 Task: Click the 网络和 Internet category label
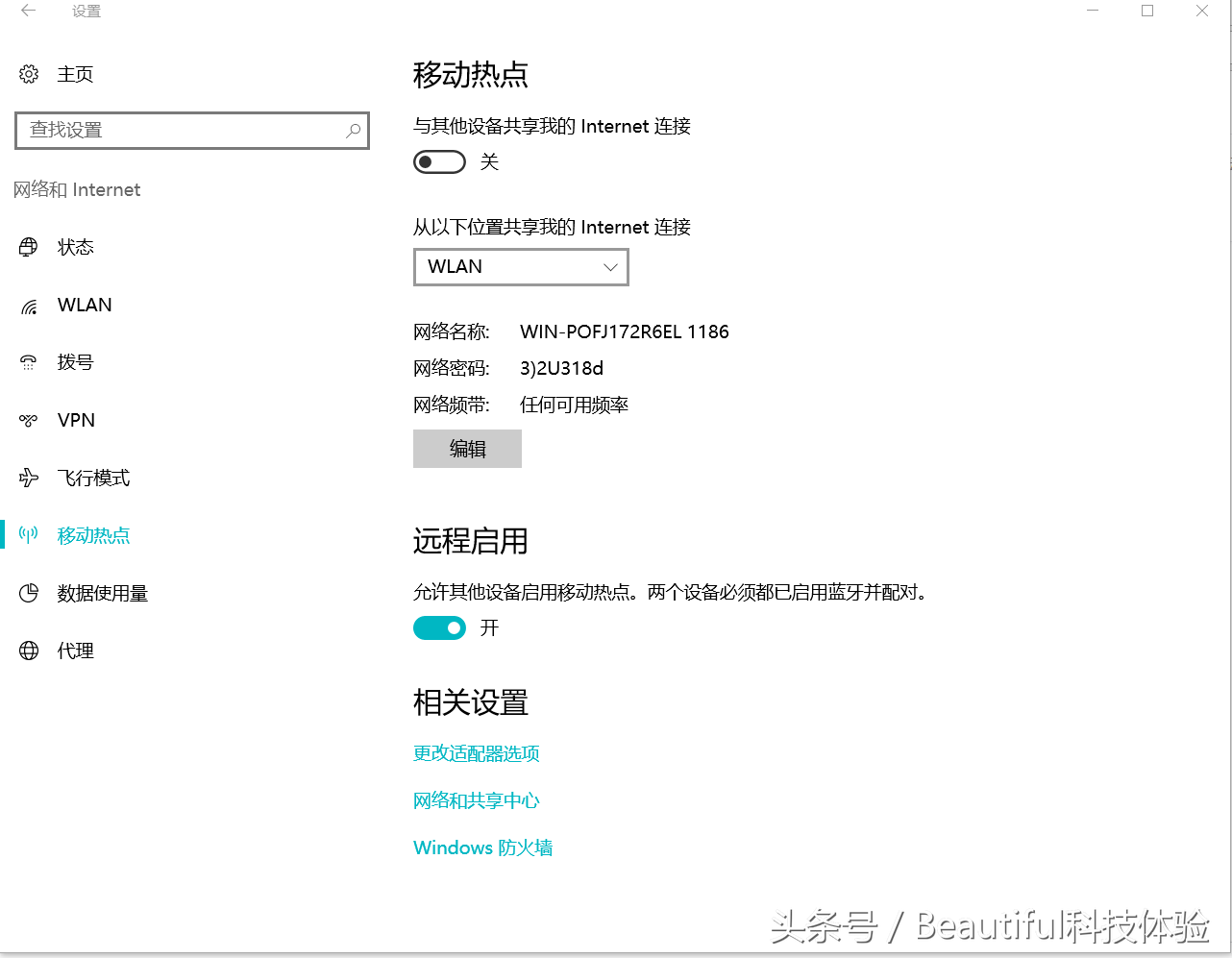77,189
